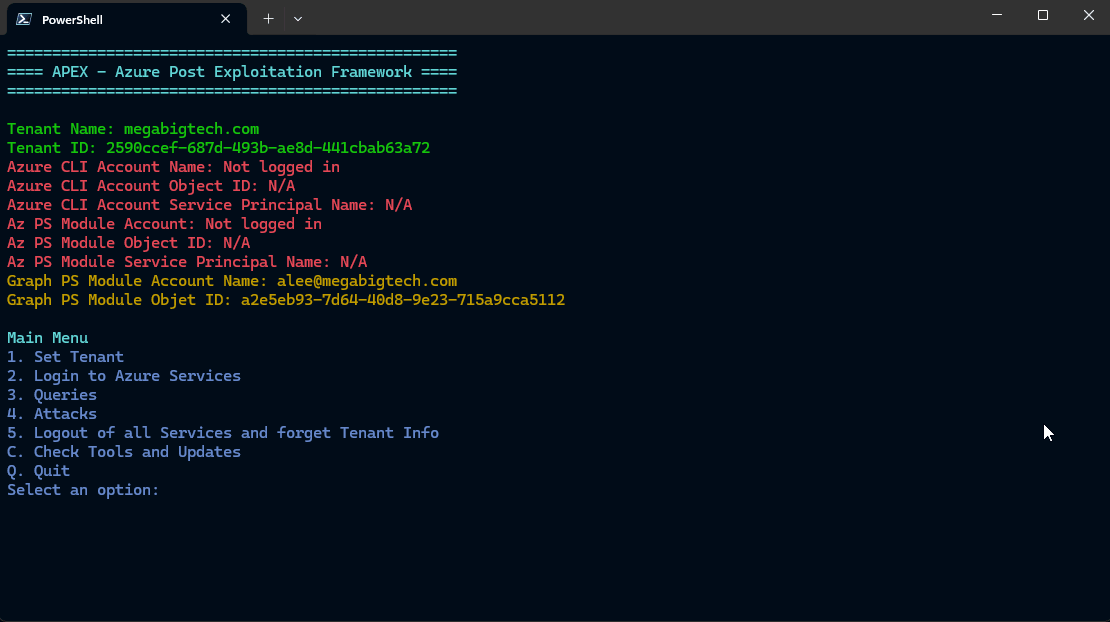Click option 2. Login to Azure Services
The image size is (1110, 622).
124,376
